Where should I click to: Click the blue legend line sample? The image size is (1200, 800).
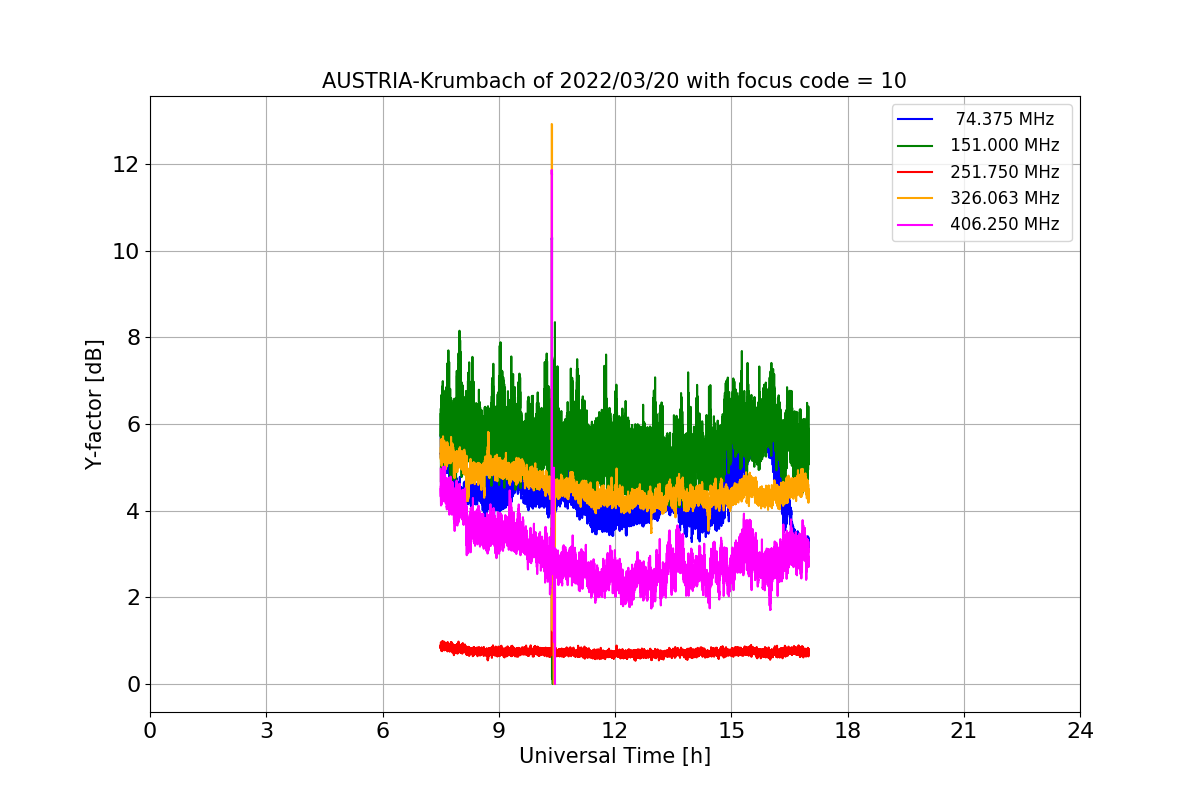pyautogui.click(x=915, y=119)
